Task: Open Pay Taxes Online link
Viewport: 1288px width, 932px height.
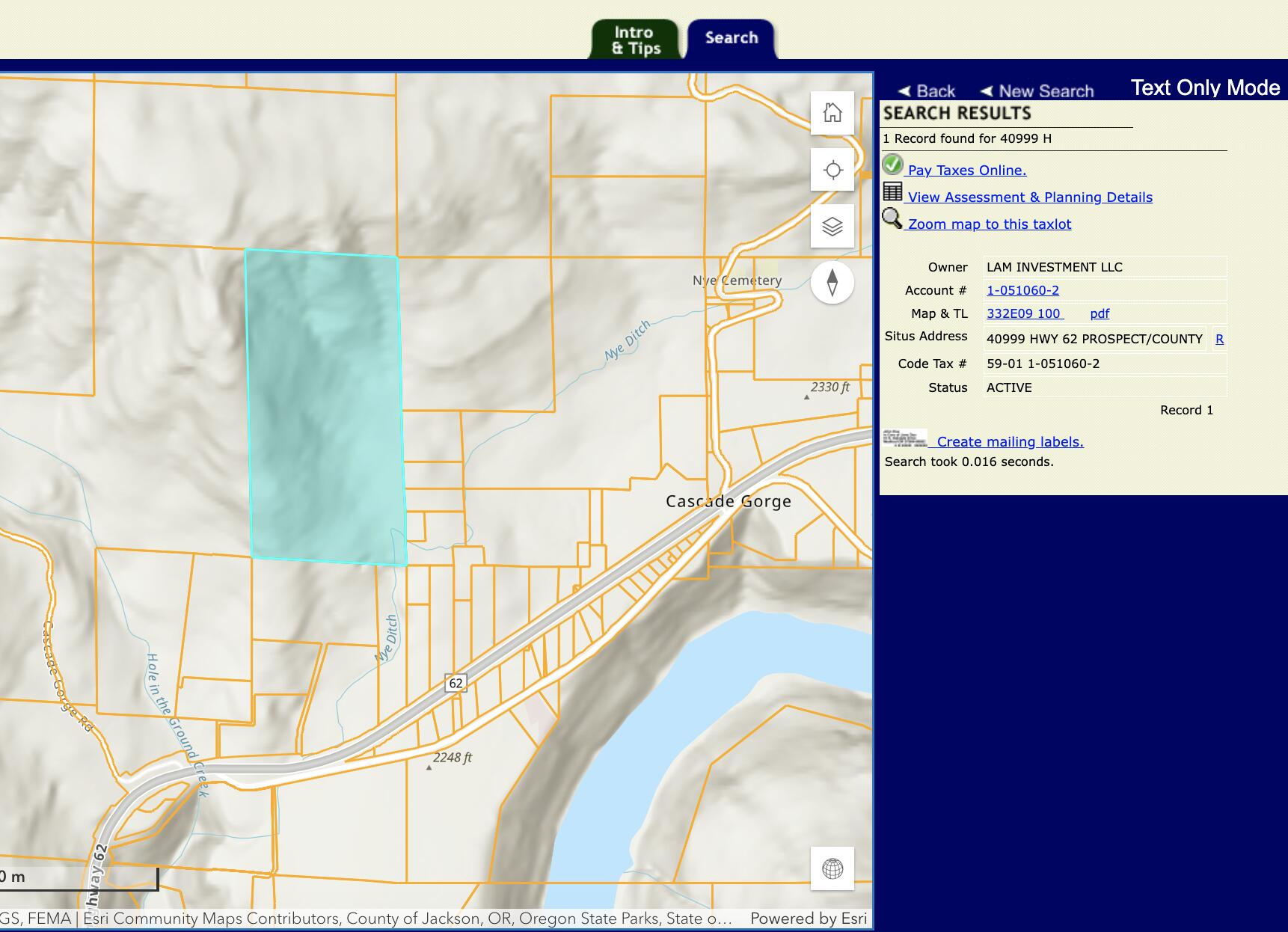Action: [x=966, y=171]
